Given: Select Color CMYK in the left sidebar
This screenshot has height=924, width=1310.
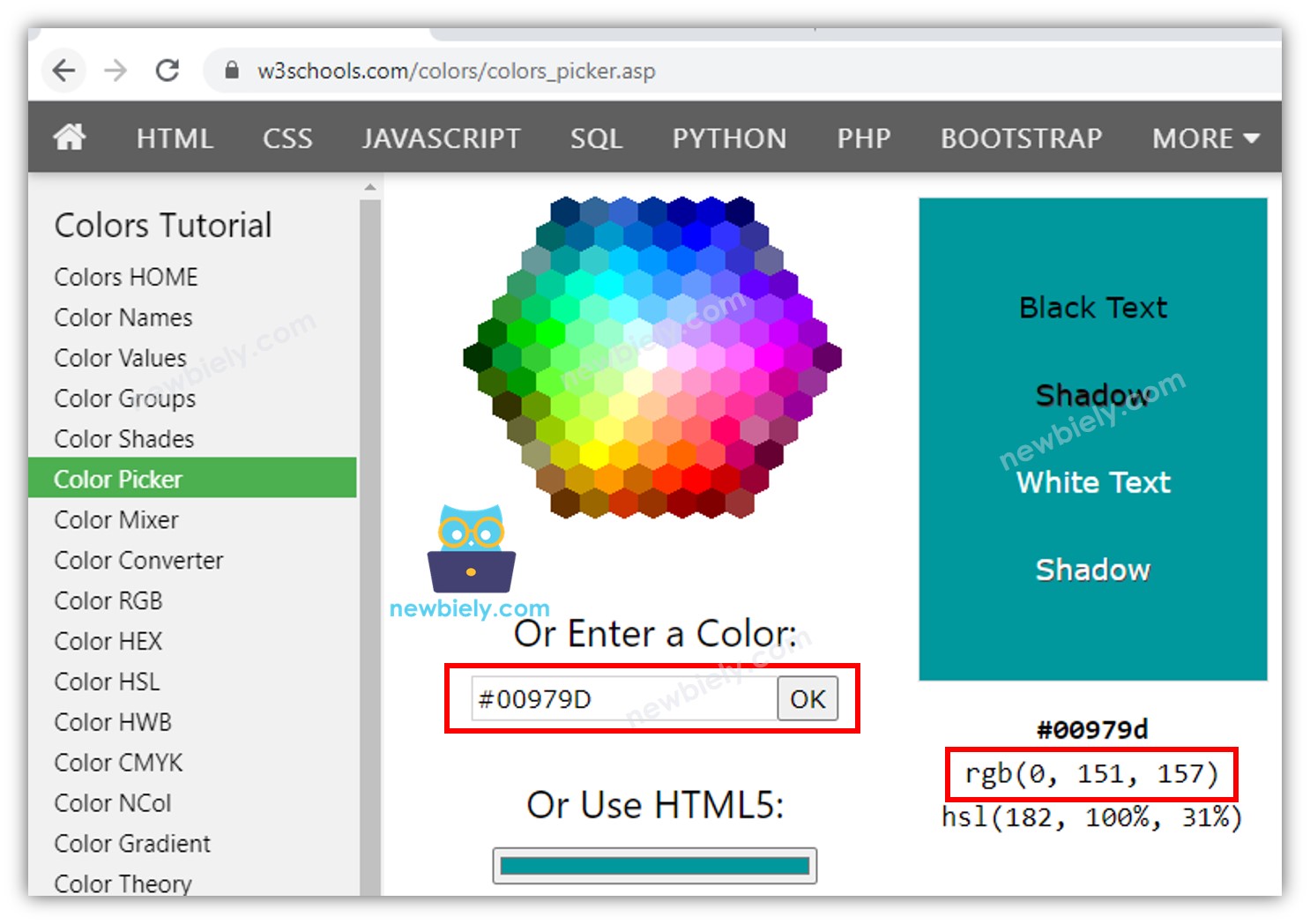Looking at the screenshot, I should coord(118,762).
